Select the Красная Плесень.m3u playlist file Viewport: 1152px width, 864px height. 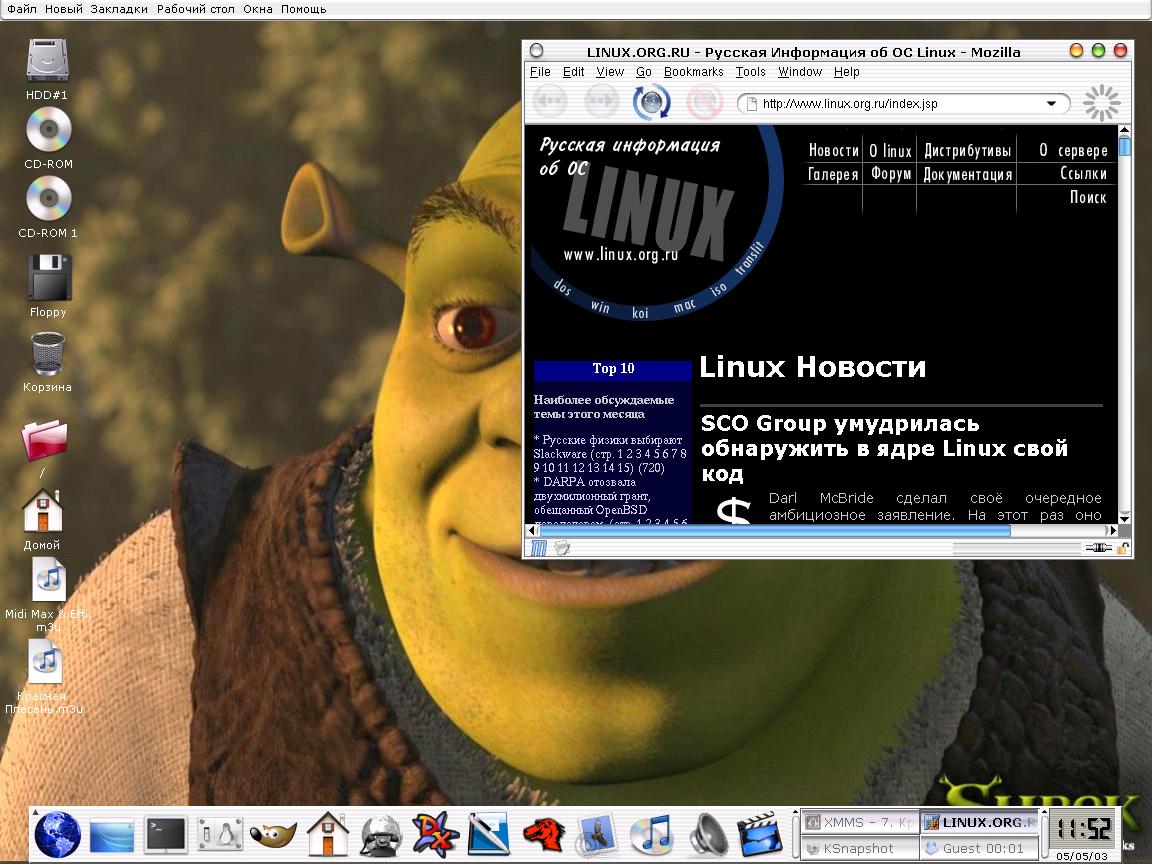coord(45,677)
